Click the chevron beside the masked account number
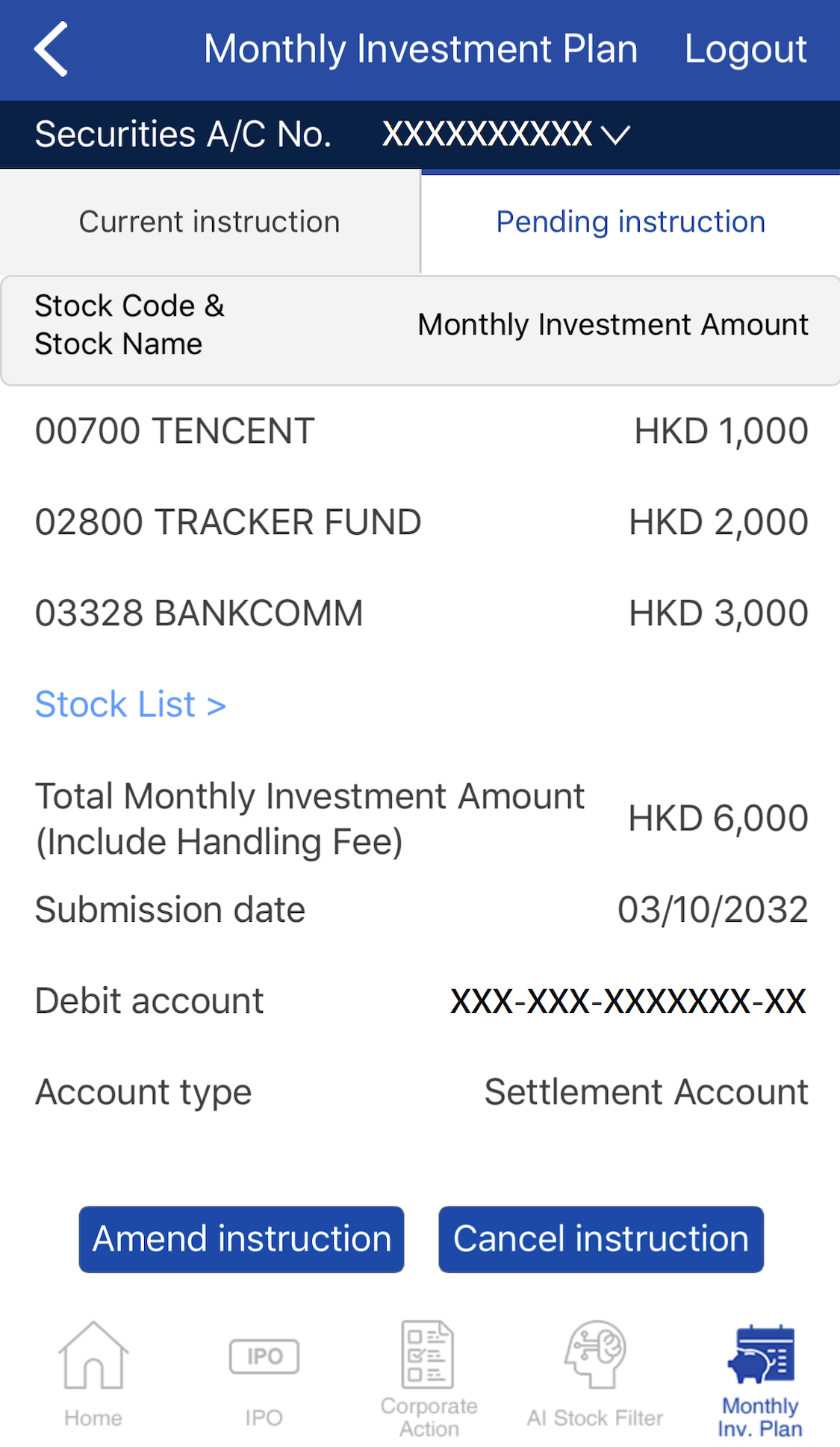This screenshot has width=840, height=1447. [x=616, y=135]
